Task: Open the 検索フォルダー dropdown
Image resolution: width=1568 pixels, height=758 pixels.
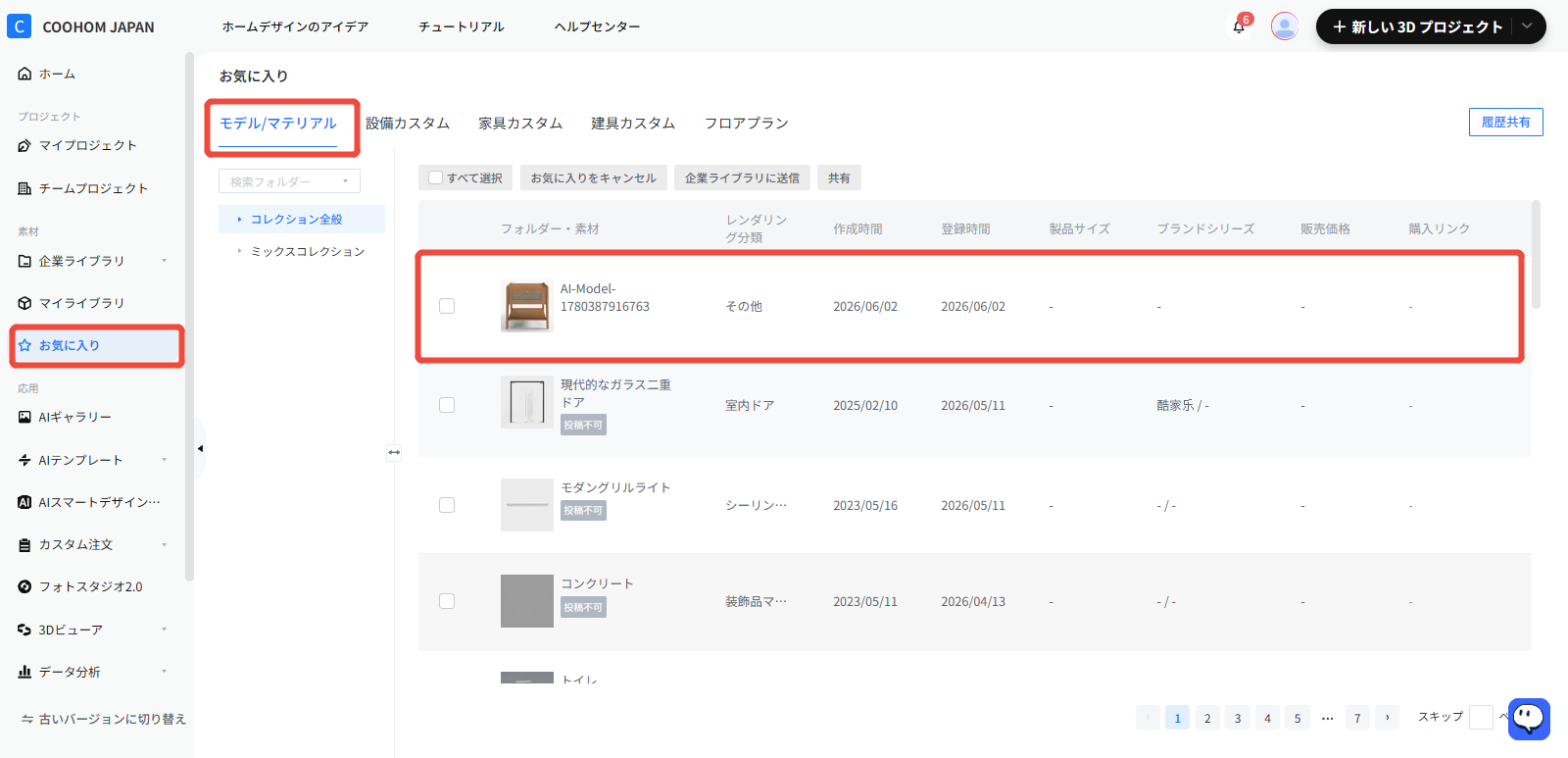Action: click(289, 181)
